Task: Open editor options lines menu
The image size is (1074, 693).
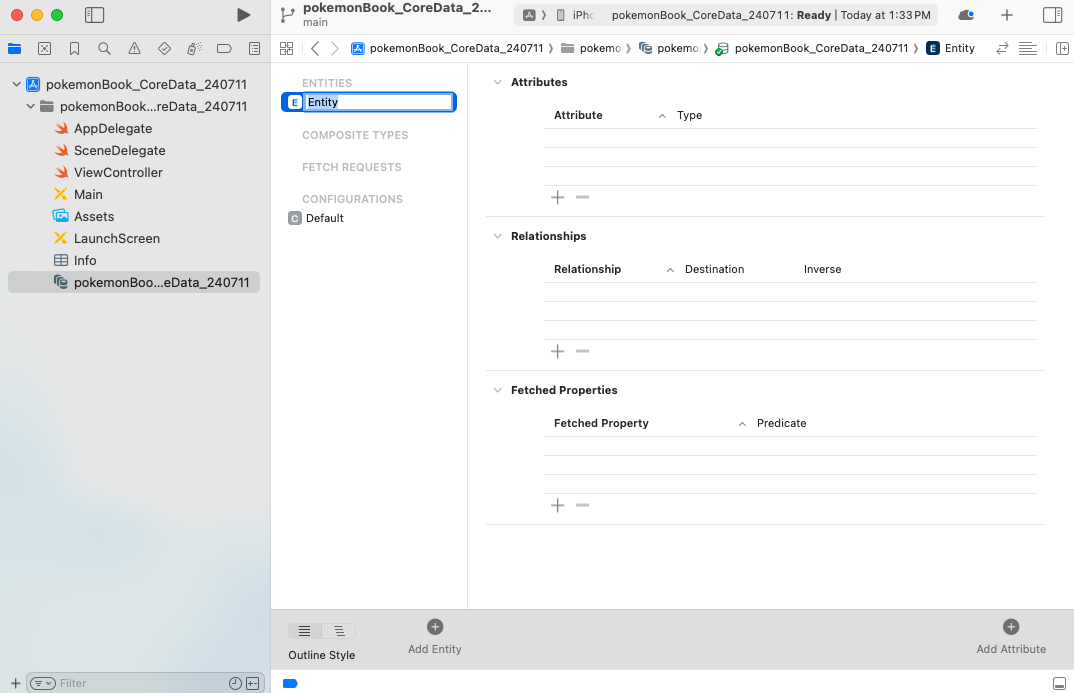Action: [x=1027, y=49]
